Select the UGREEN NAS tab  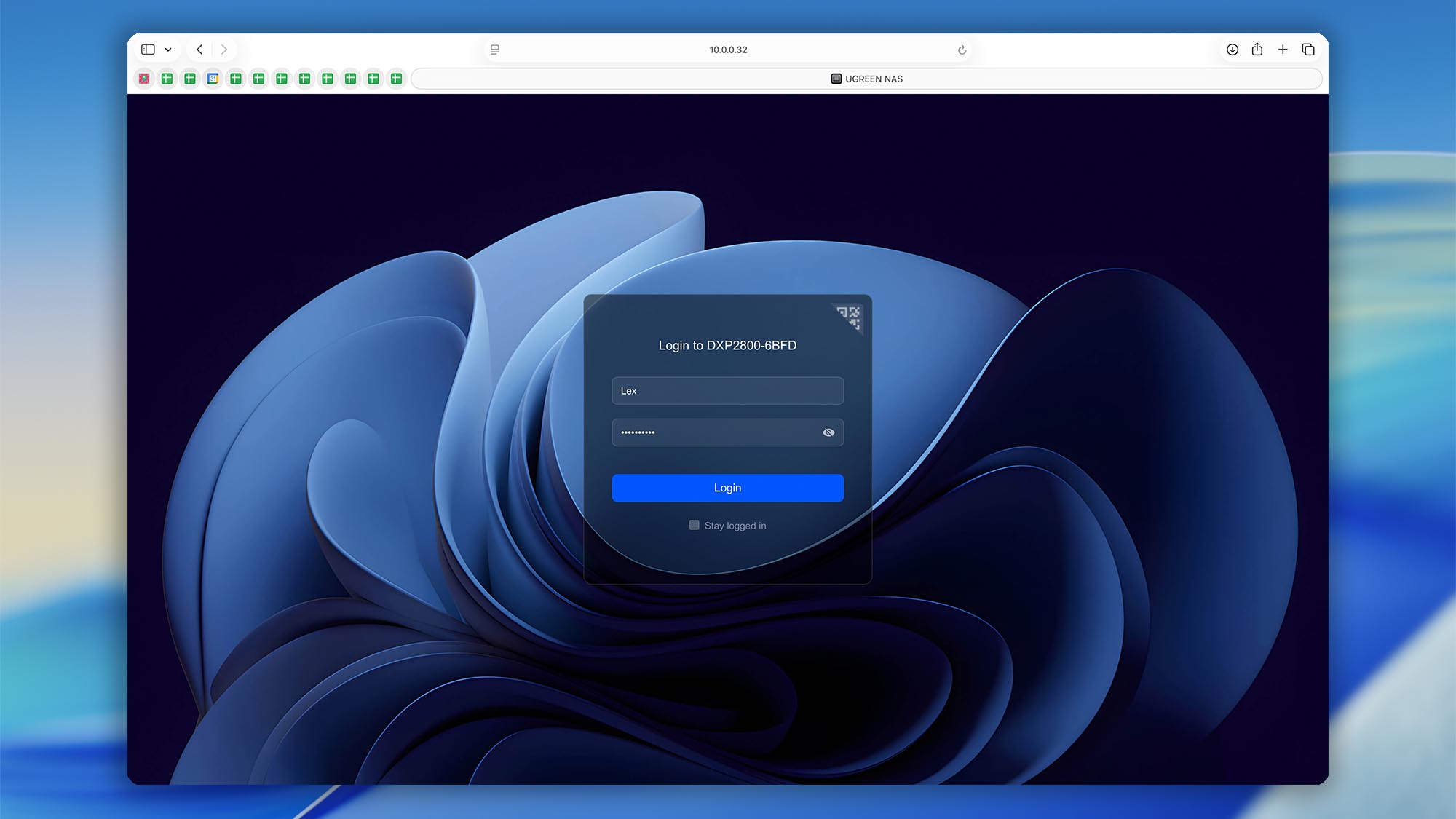[866, 79]
